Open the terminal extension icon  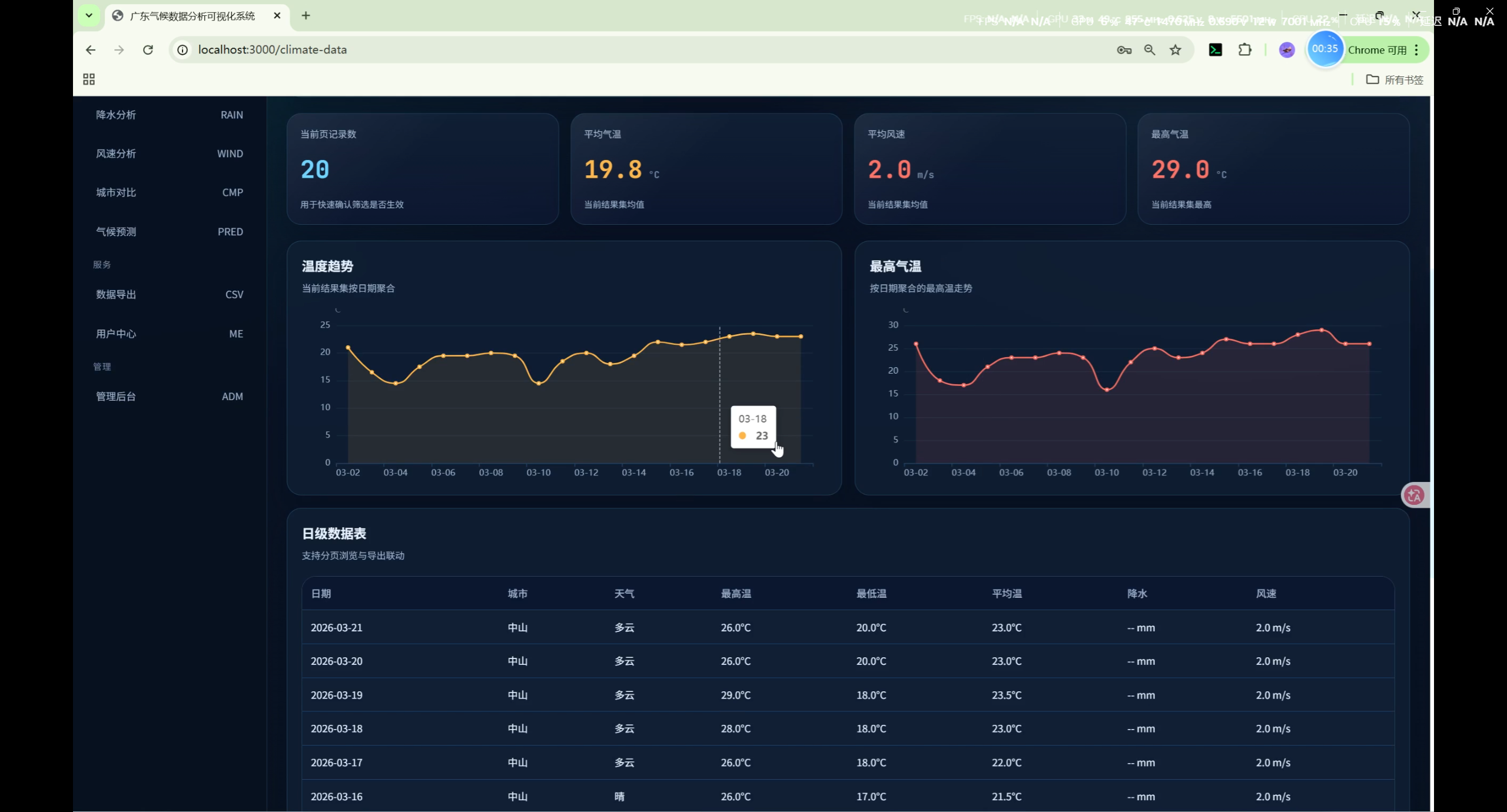coord(1215,50)
